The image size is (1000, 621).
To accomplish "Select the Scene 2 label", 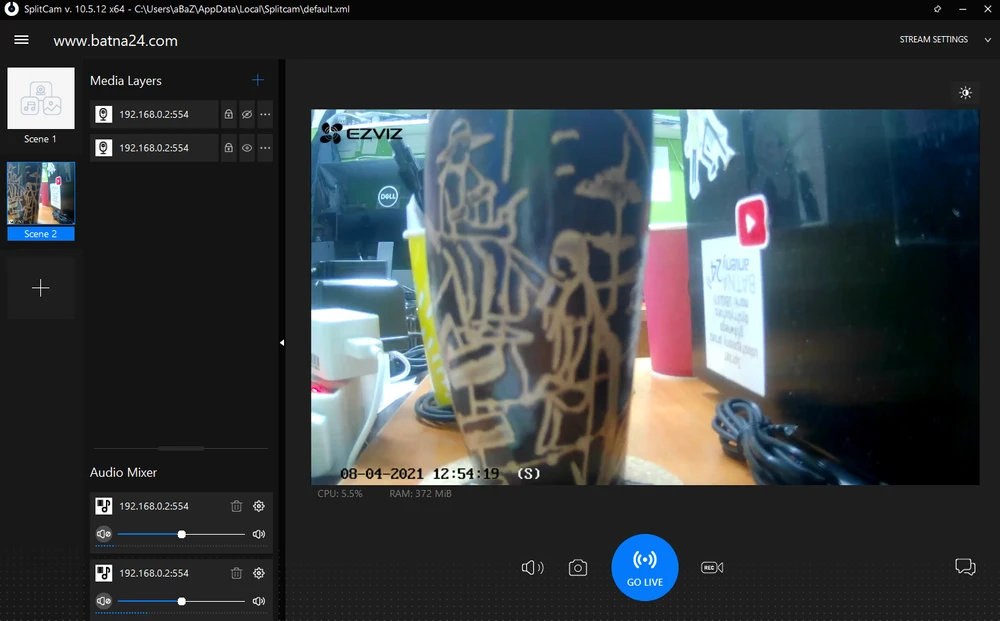I will 41,234.
